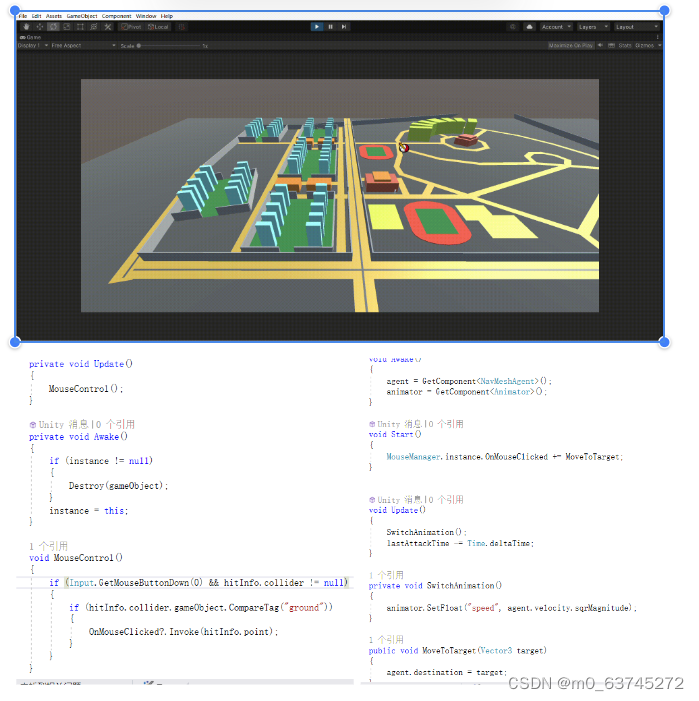Click 'MouseControl();' inside the Update method
Image resolution: width=699 pixels, height=701 pixels.
[85, 389]
